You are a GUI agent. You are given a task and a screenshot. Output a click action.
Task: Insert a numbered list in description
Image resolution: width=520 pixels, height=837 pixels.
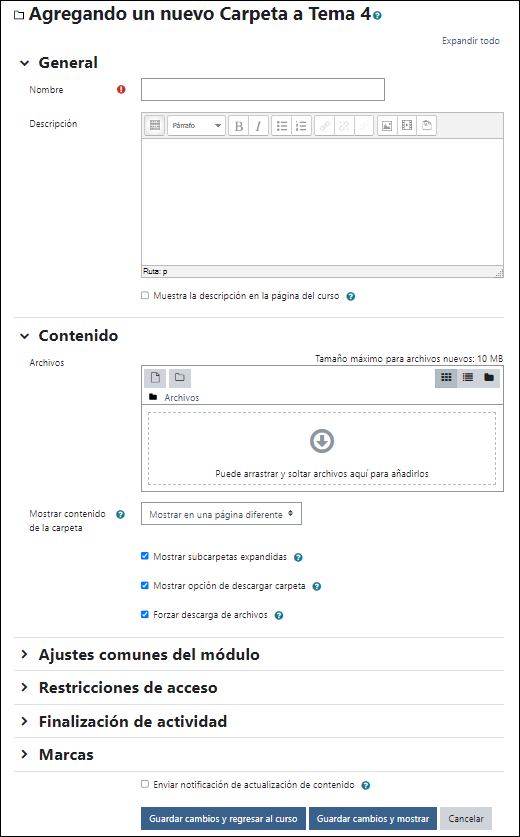click(302, 126)
